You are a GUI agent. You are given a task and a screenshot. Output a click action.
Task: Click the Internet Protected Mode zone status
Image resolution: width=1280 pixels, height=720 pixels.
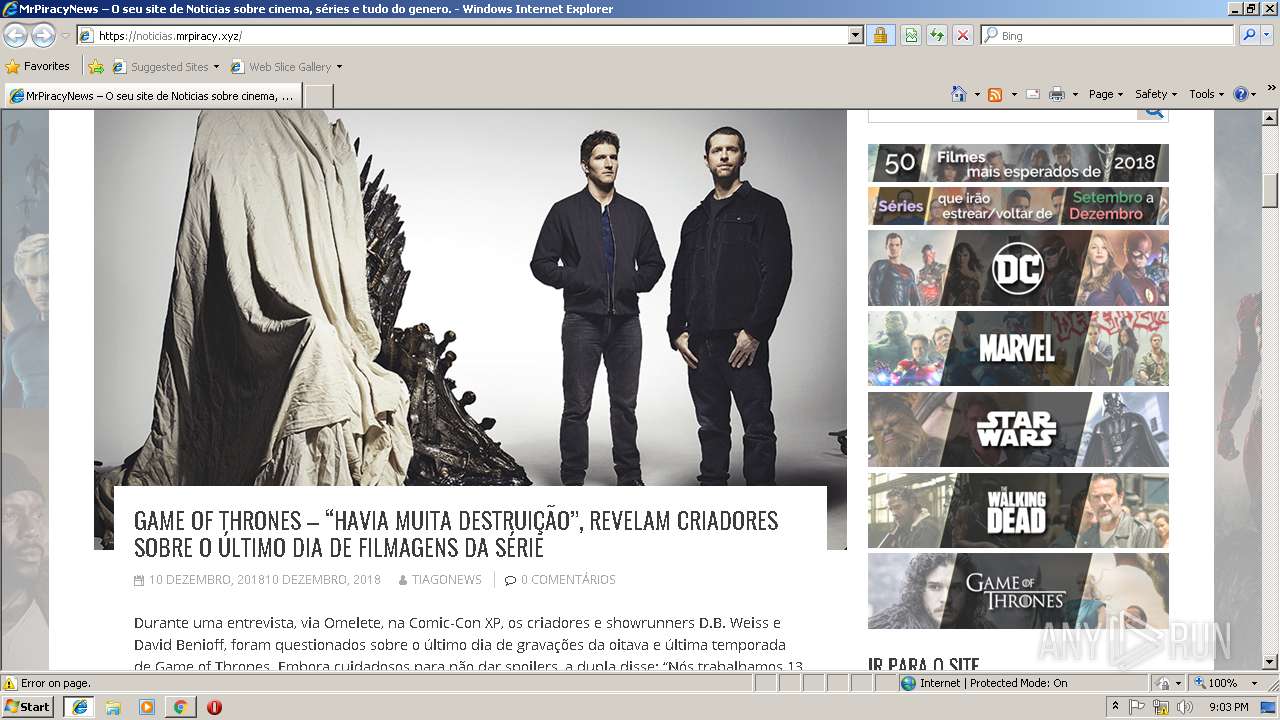click(984, 683)
